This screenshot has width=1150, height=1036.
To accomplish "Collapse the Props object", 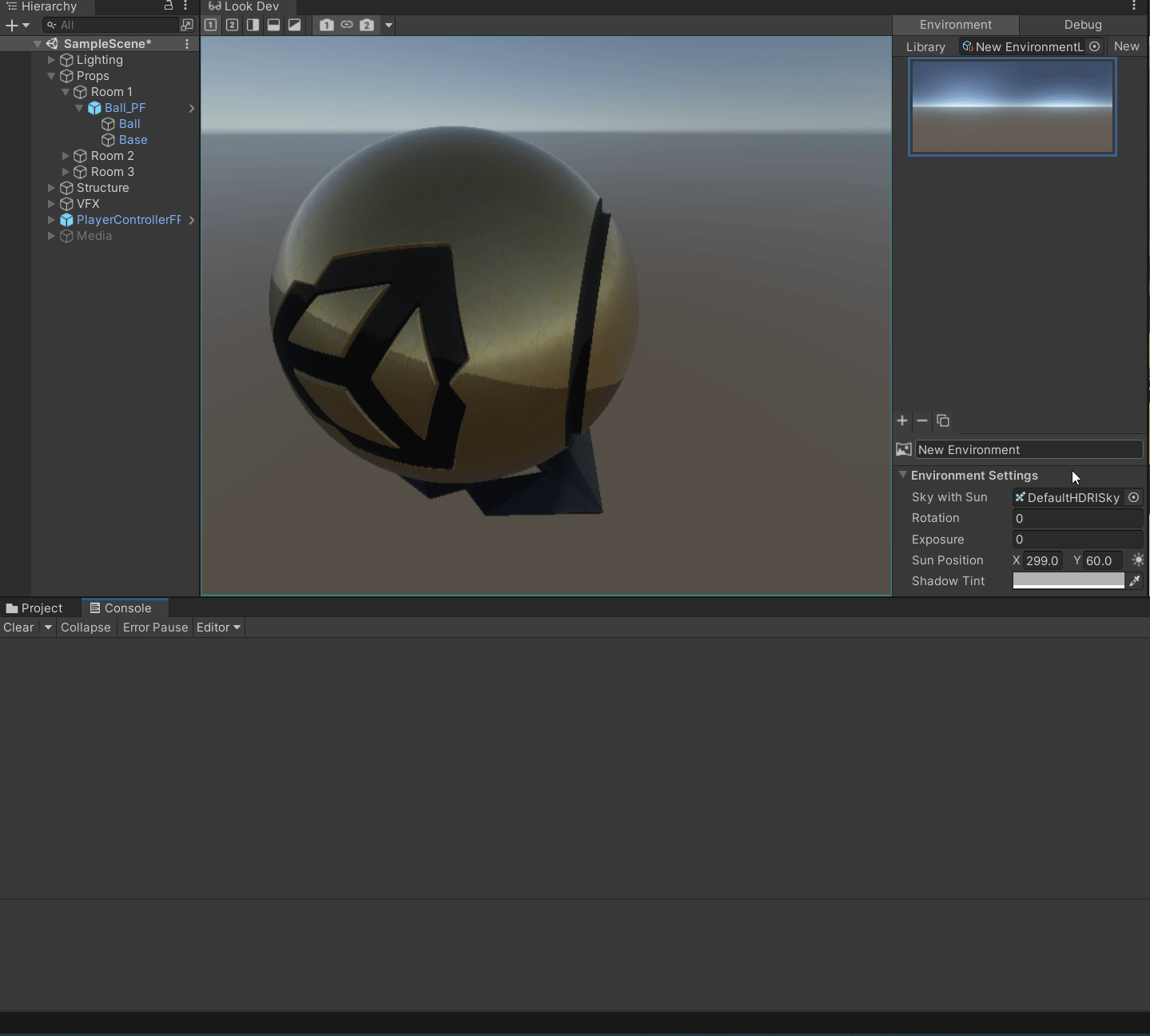I will (x=51, y=76).
